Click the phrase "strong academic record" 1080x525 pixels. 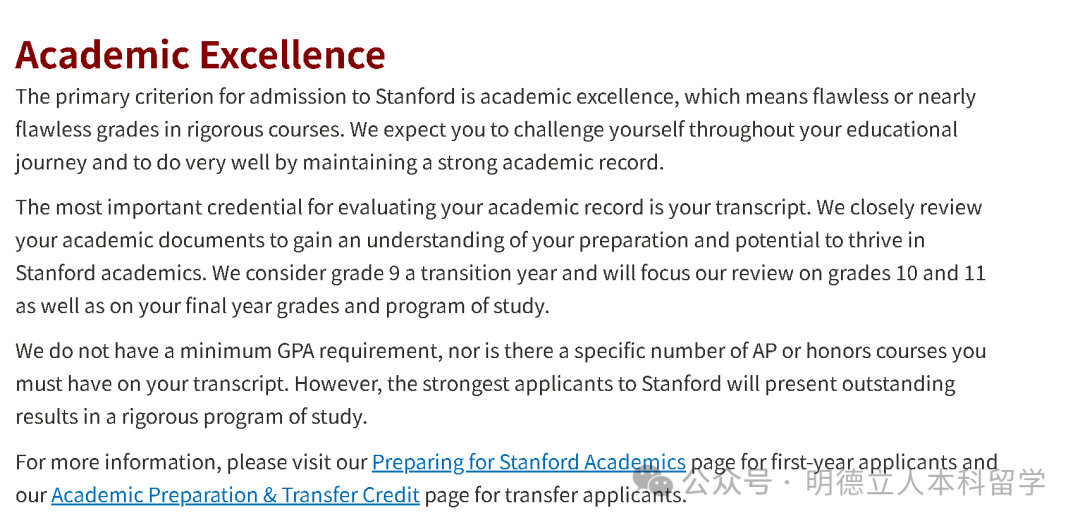(547, 163)
